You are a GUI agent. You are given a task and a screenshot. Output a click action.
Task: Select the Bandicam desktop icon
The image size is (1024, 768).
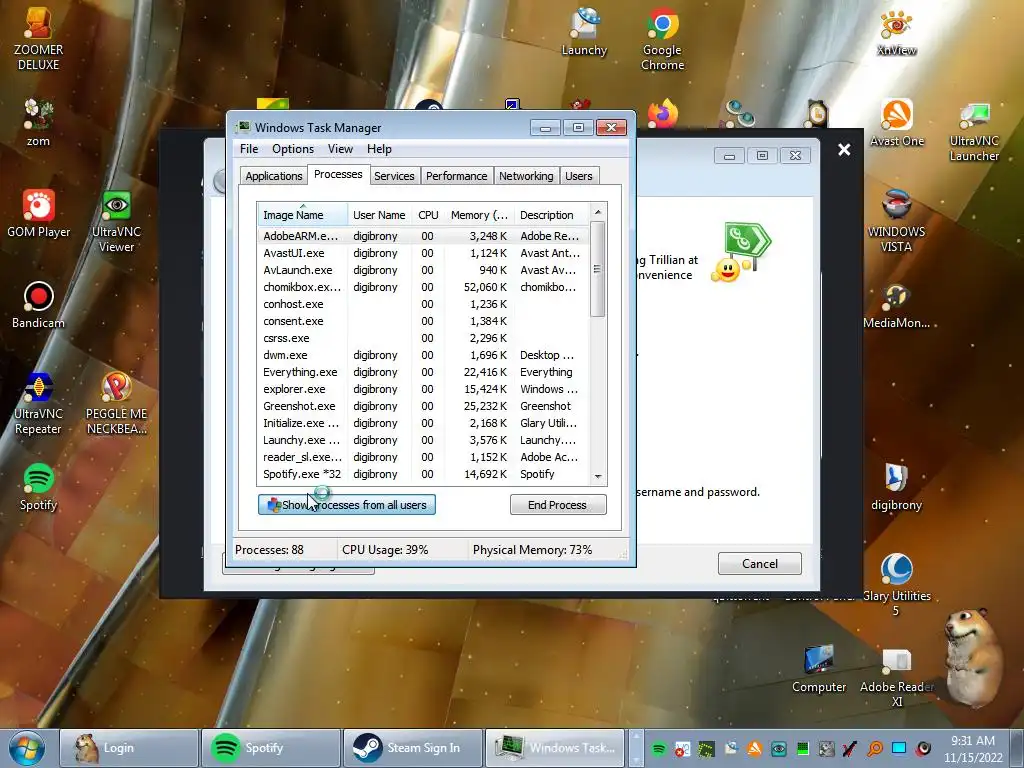tap(39, 305)
